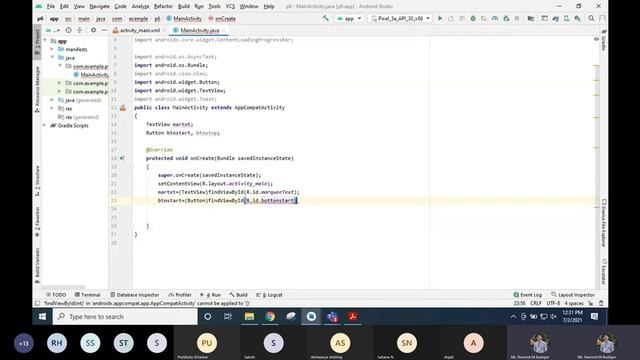640x360 pixels.
Task: Click the Collapse All icon in Project panel
Action: tap(80, 30)
